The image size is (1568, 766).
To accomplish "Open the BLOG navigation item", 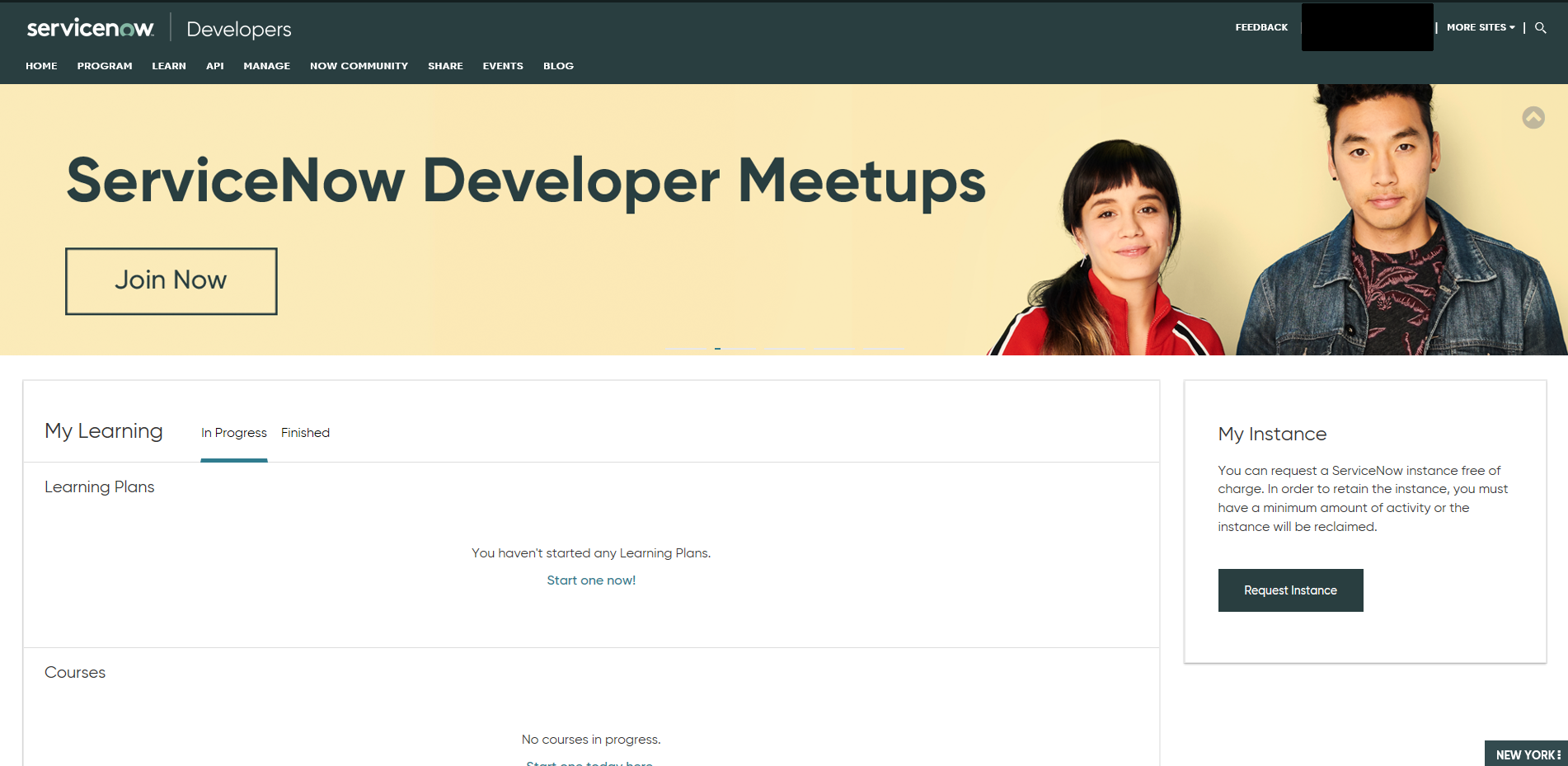I will tap(558, 66).
